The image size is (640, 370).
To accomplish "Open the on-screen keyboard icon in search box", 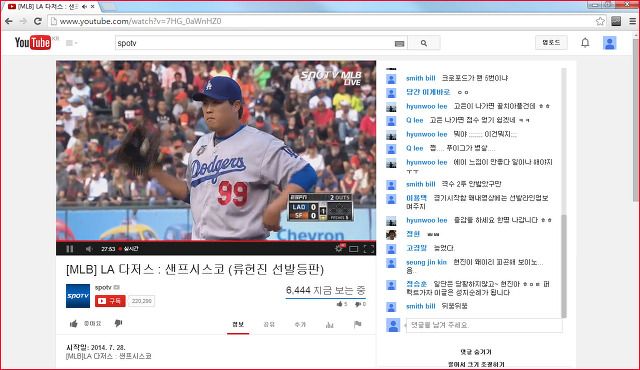I will click(x=400, y=43).
